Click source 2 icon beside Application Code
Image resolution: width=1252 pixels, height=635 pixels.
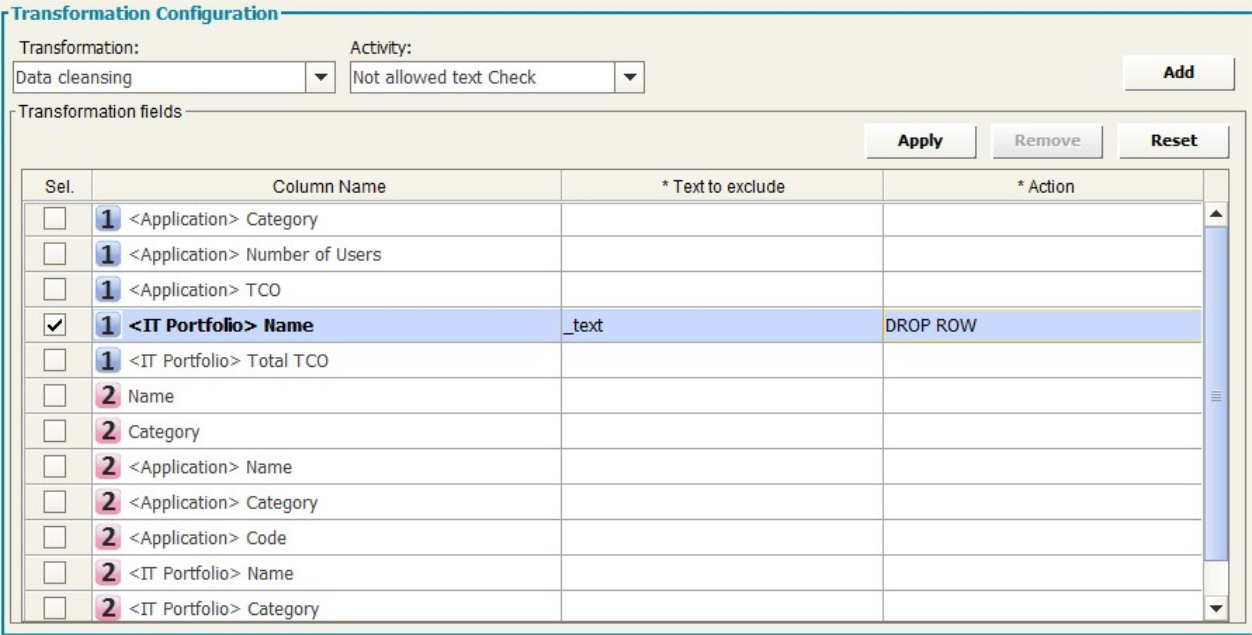[x=108, y=538]
